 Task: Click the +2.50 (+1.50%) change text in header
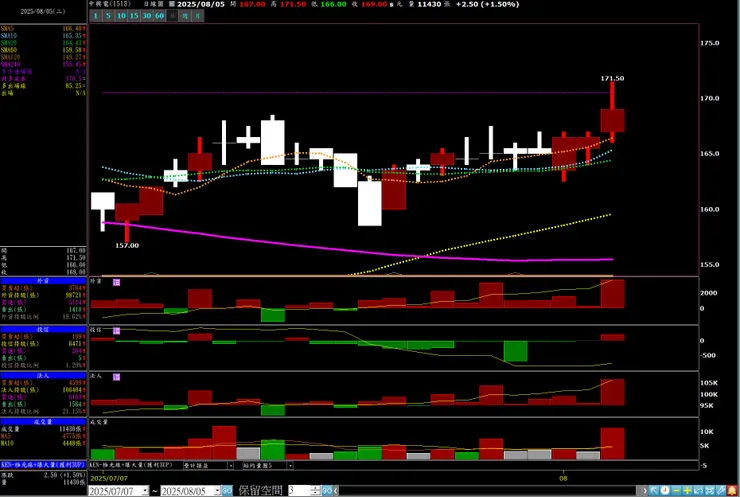click(x=487, y=4)
